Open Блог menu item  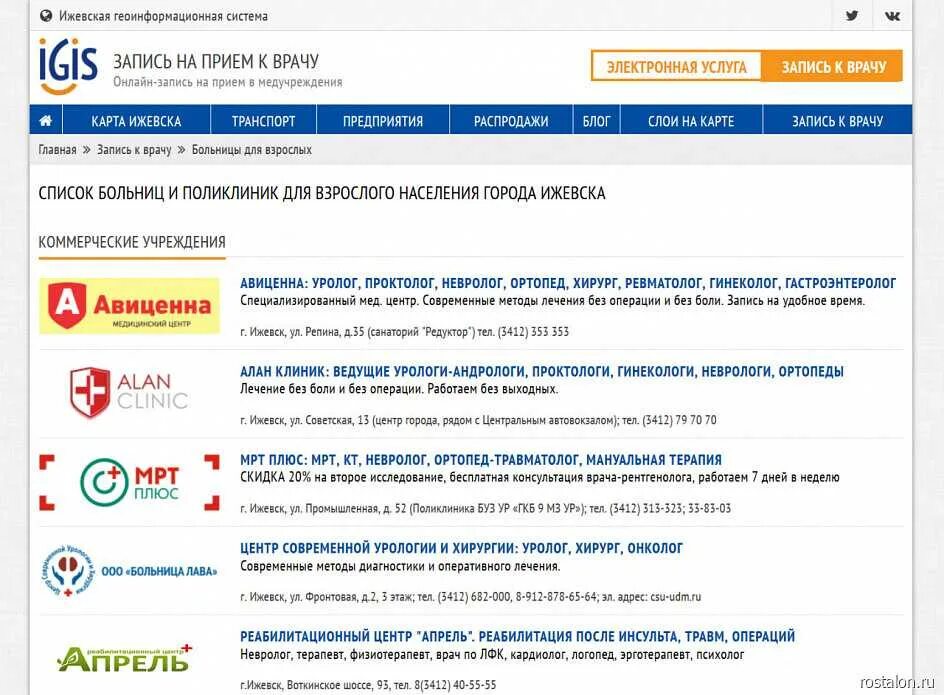(597, 120)
